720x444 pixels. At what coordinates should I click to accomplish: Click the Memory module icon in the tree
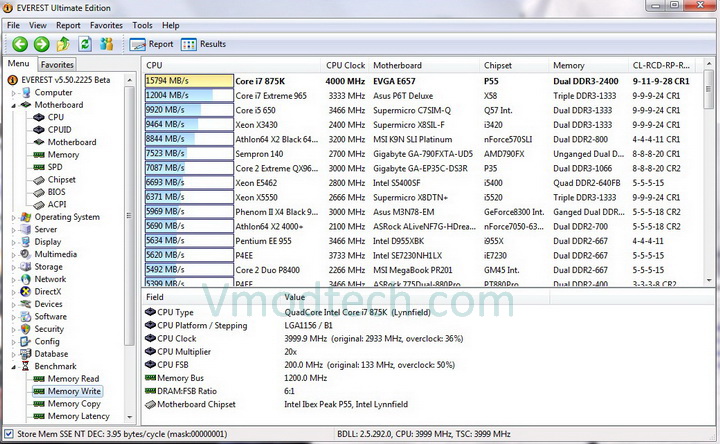(39, 155)
